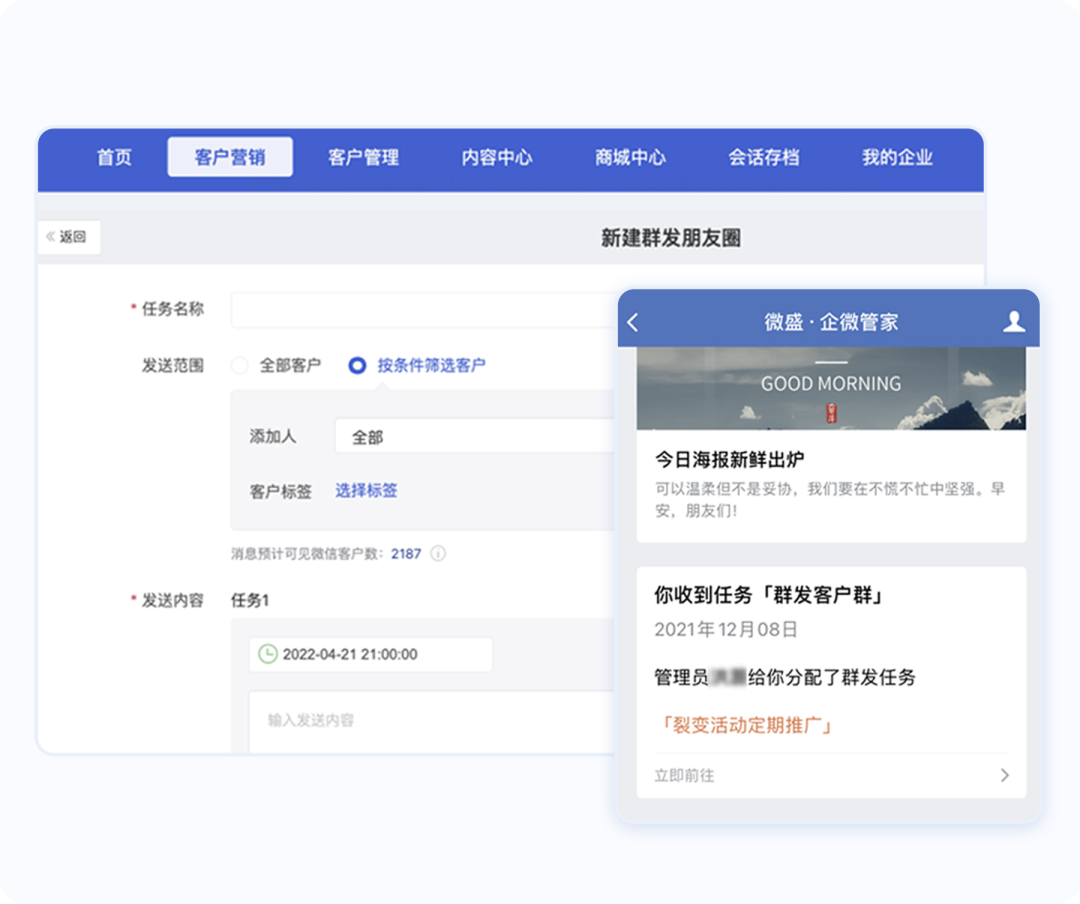
Task: Click the right chevron after 立即前往
Action: [x=1006, y=775]
